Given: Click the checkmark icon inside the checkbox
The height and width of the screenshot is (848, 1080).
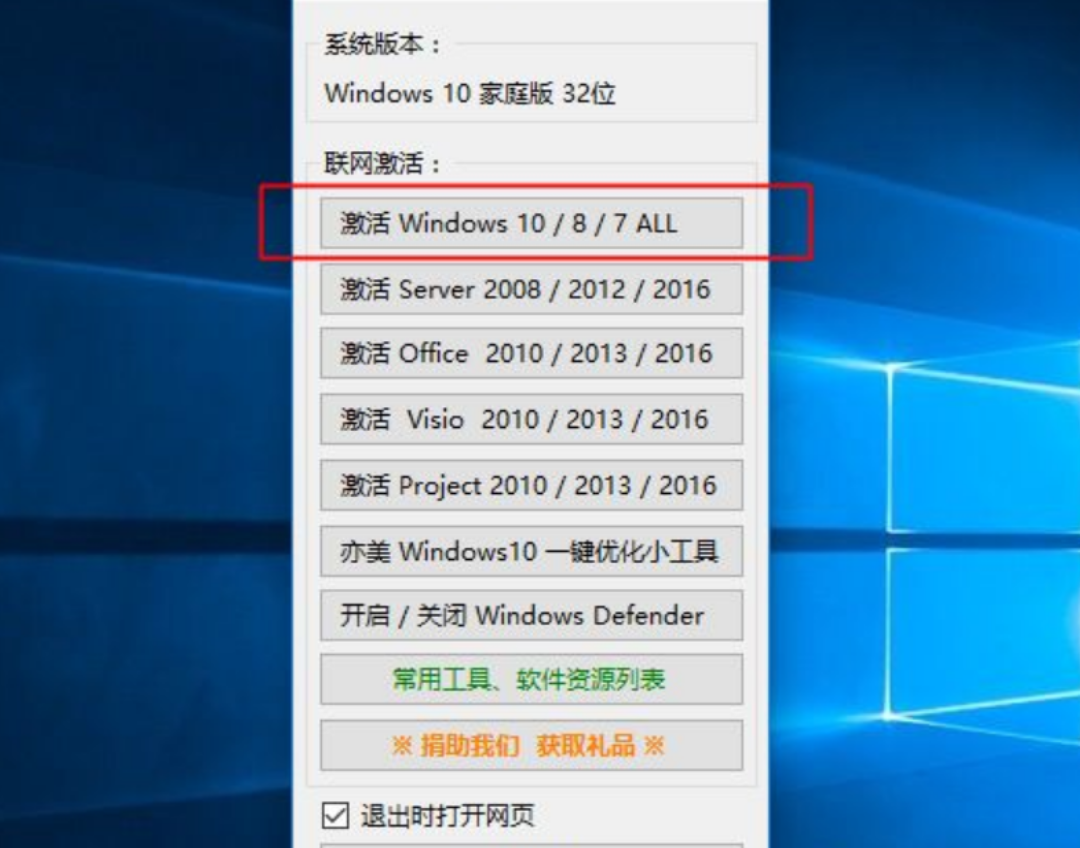Looking at the screenshot, I should tap(335, 816).
